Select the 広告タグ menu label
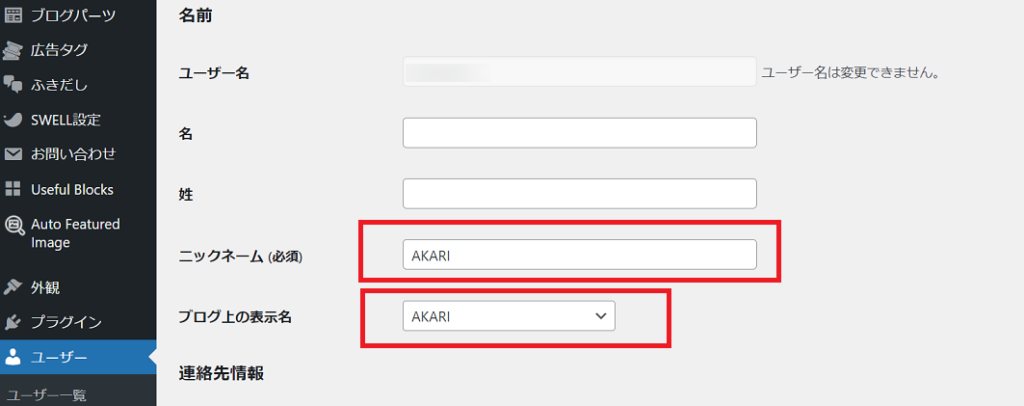The width and height of the screenshot is (1024, 406). click(x=59, y=50)
